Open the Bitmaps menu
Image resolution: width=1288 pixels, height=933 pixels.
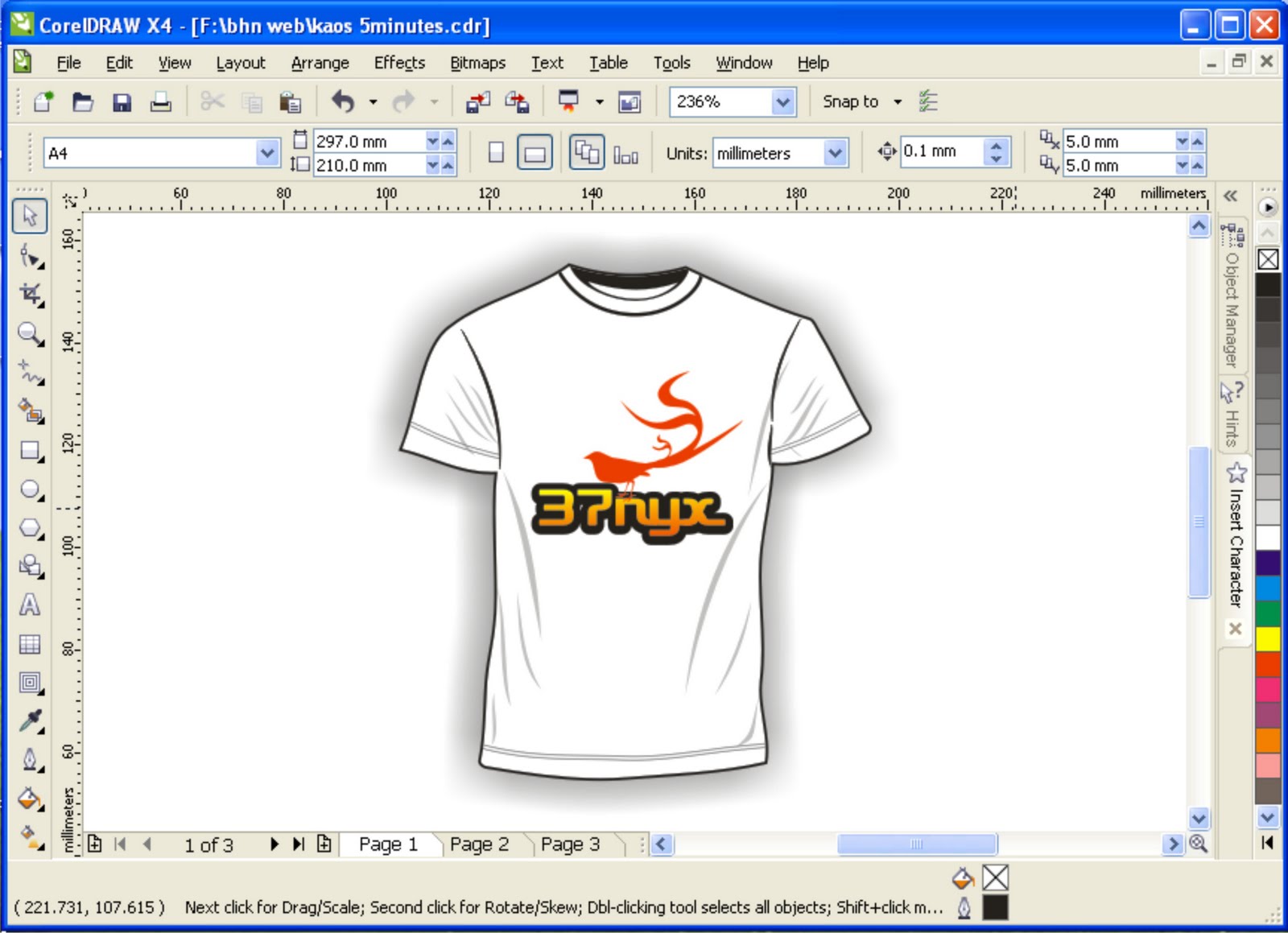(x=477, y=63)
